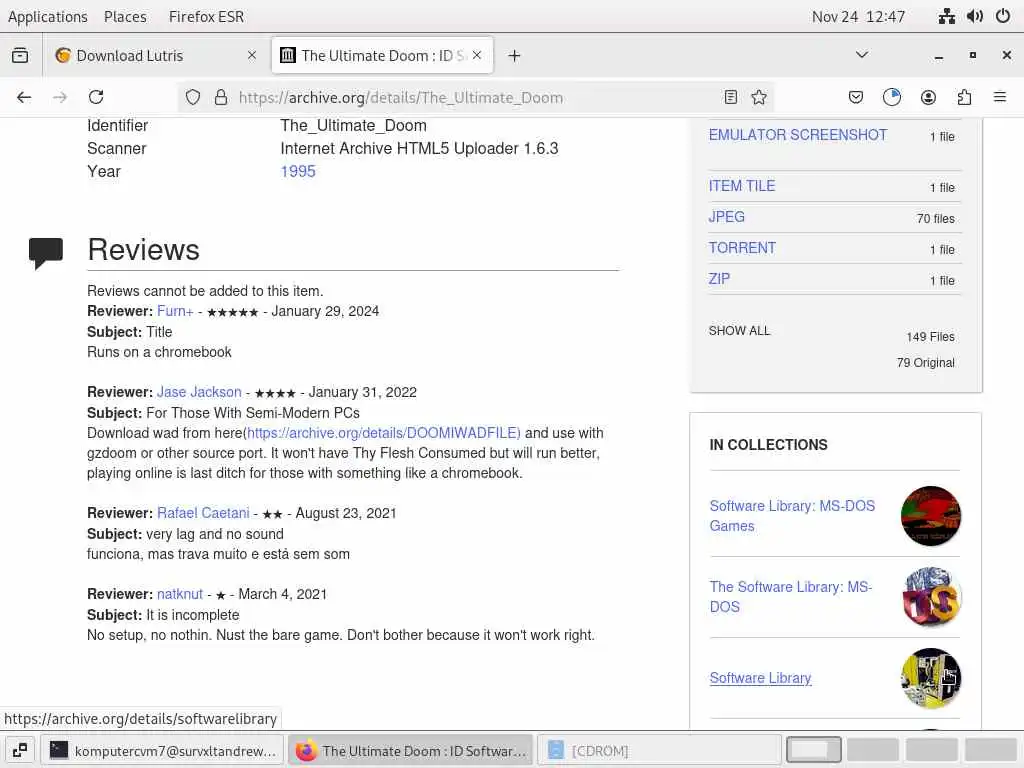
Task: Open EMULATOR SCREENSHOT download option
Action: click(797, 135)
